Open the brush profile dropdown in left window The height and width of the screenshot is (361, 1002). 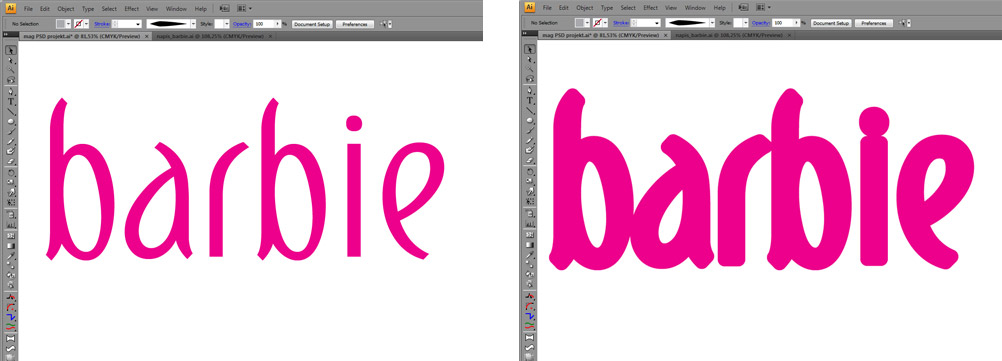[x=194, y=24]
